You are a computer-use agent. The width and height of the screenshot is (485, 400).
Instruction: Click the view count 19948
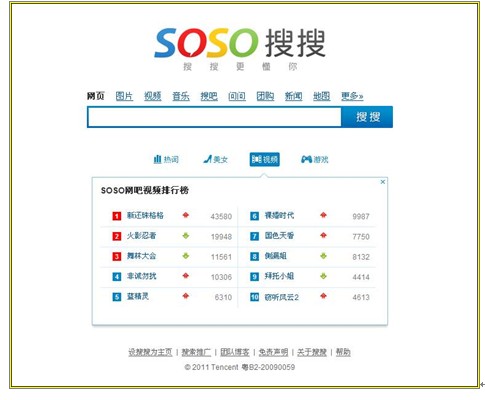pos(221,237)
